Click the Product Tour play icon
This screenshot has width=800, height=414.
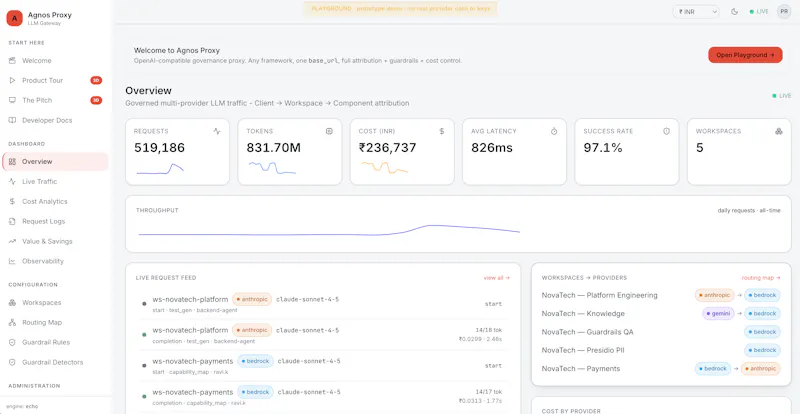12,81
